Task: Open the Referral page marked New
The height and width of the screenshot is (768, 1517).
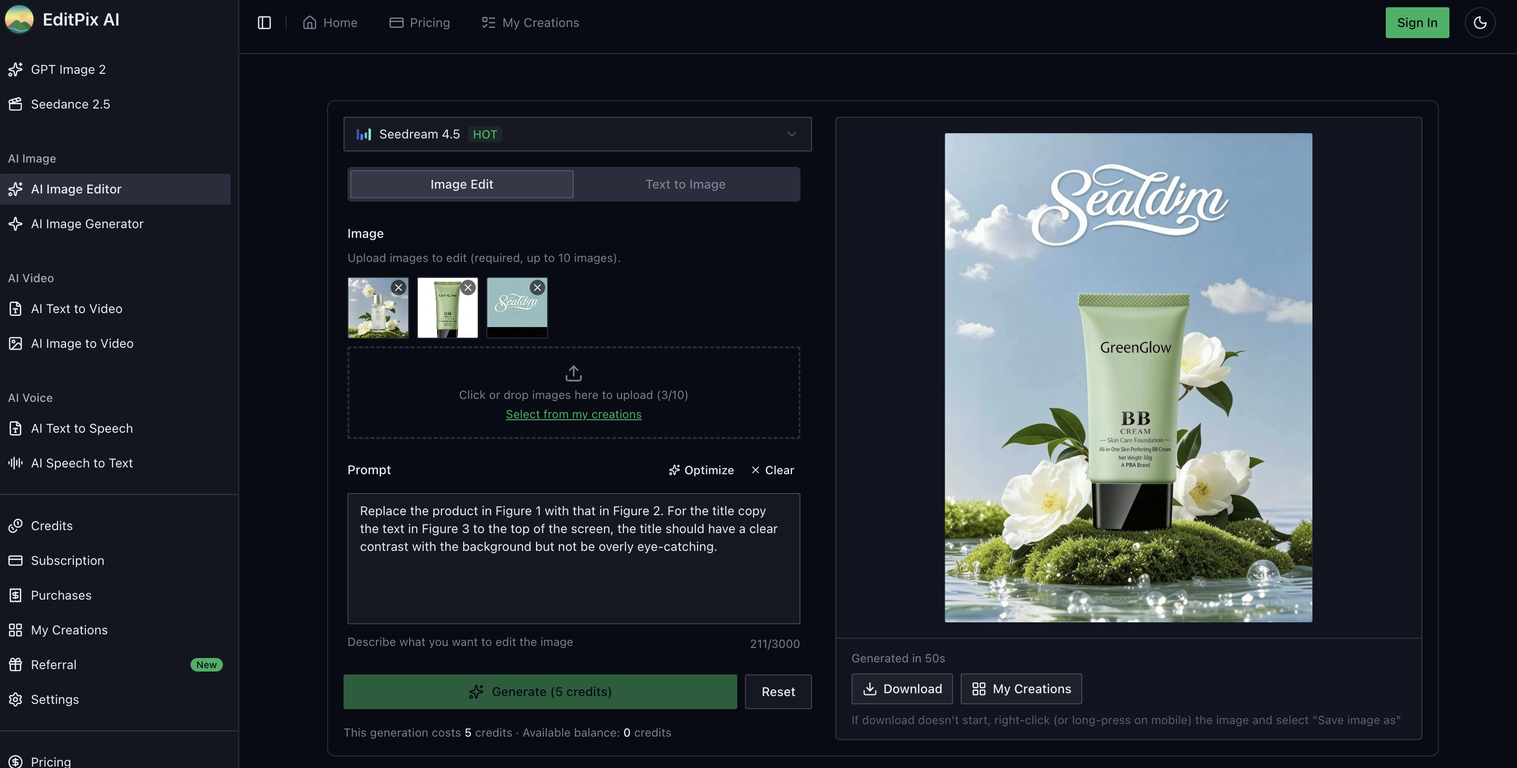Action: [x=115, y=665]
